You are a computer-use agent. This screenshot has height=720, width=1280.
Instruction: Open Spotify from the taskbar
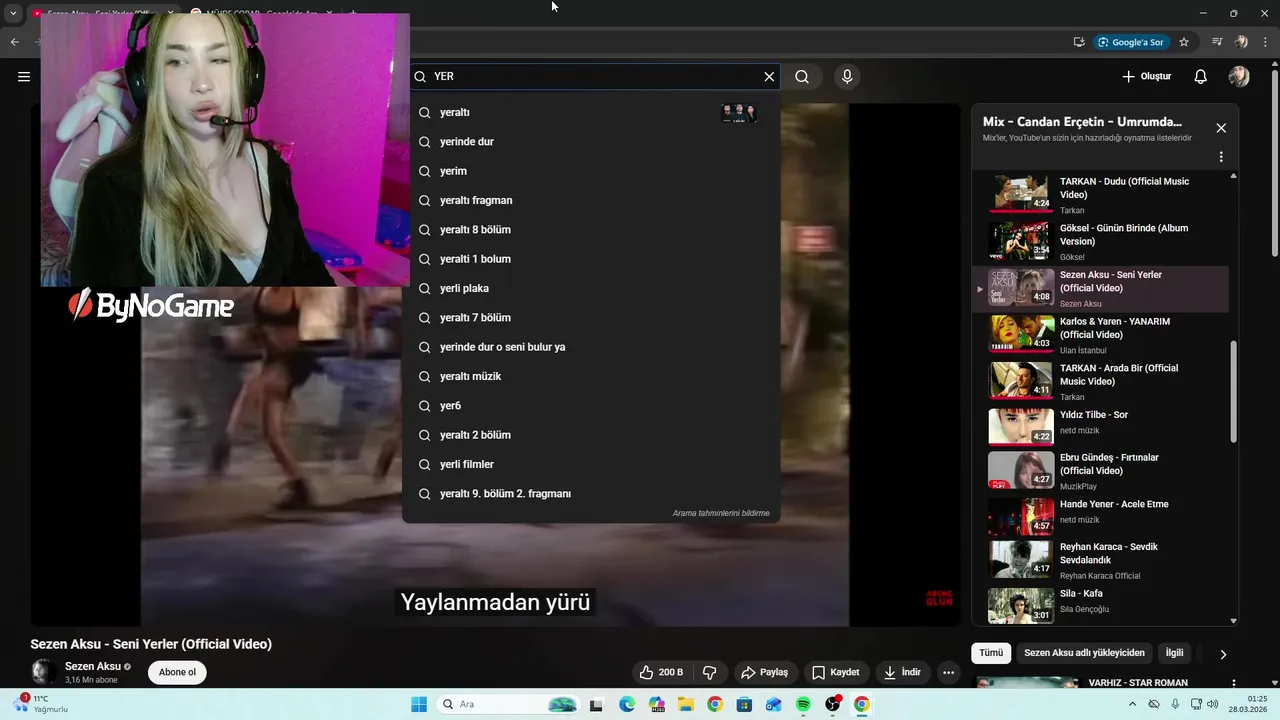[x=803, y=704]
